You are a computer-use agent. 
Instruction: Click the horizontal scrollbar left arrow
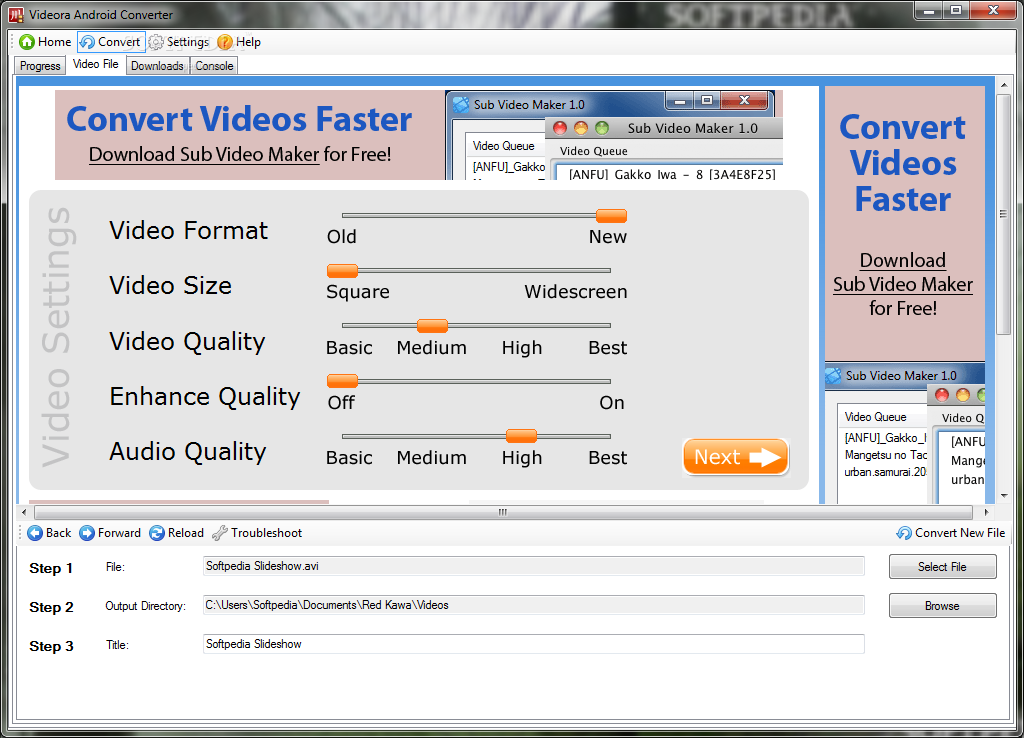(24, 512)
